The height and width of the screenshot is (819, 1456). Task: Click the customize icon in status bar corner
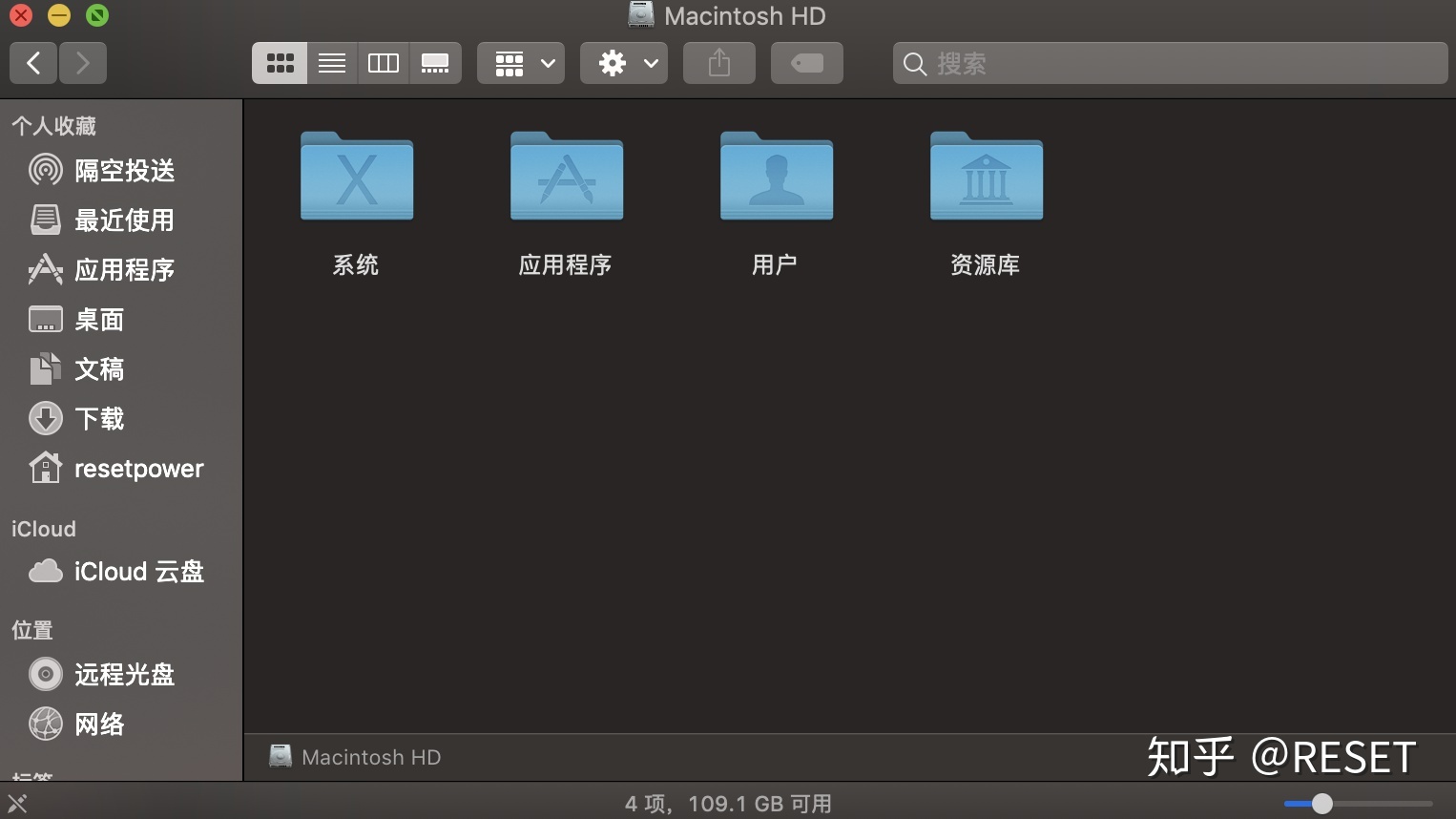click(x=17, y=804)
